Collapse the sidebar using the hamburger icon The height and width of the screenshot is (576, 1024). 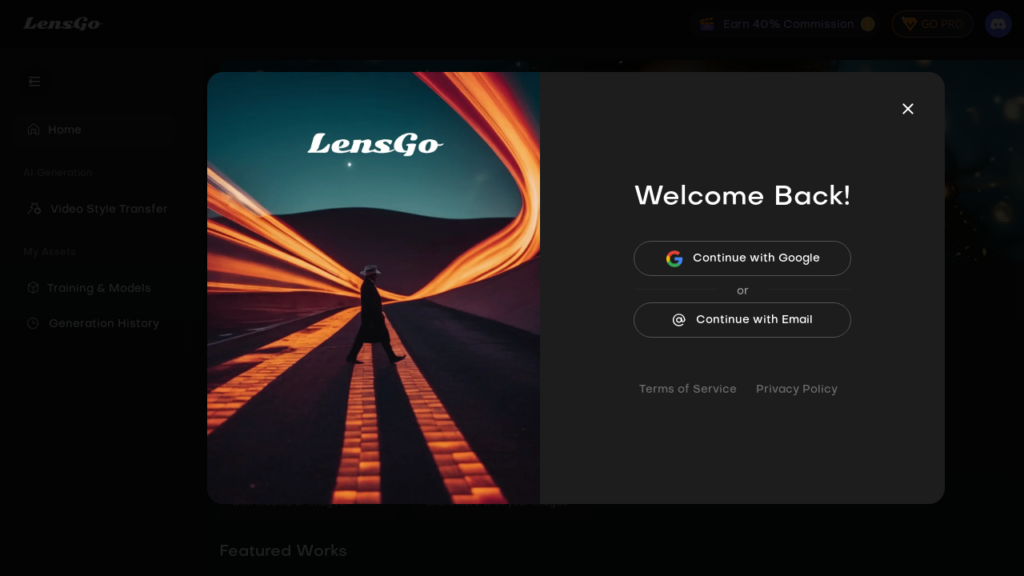(x=34, y=81)
